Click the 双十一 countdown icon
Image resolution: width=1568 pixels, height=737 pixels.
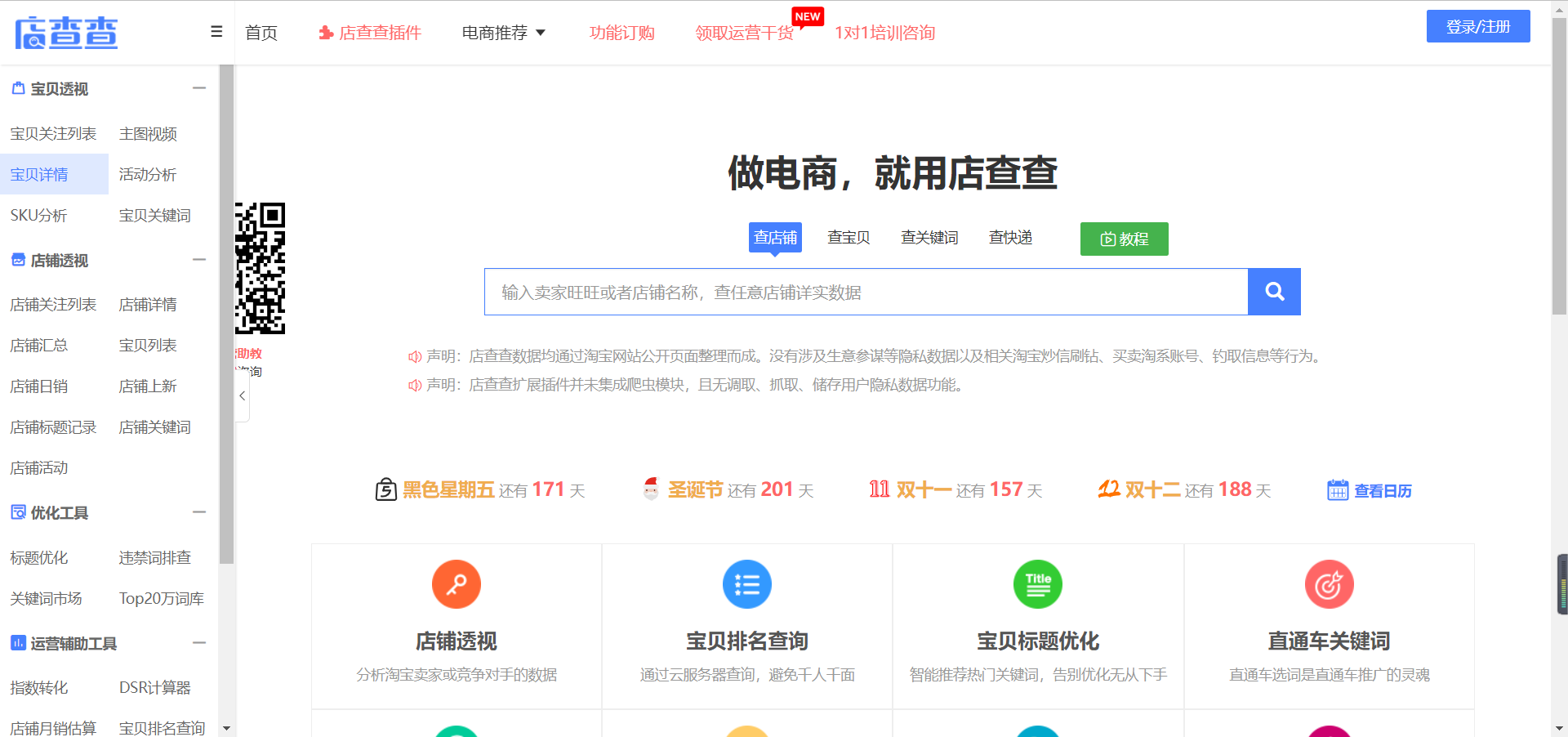coord(879,489)
